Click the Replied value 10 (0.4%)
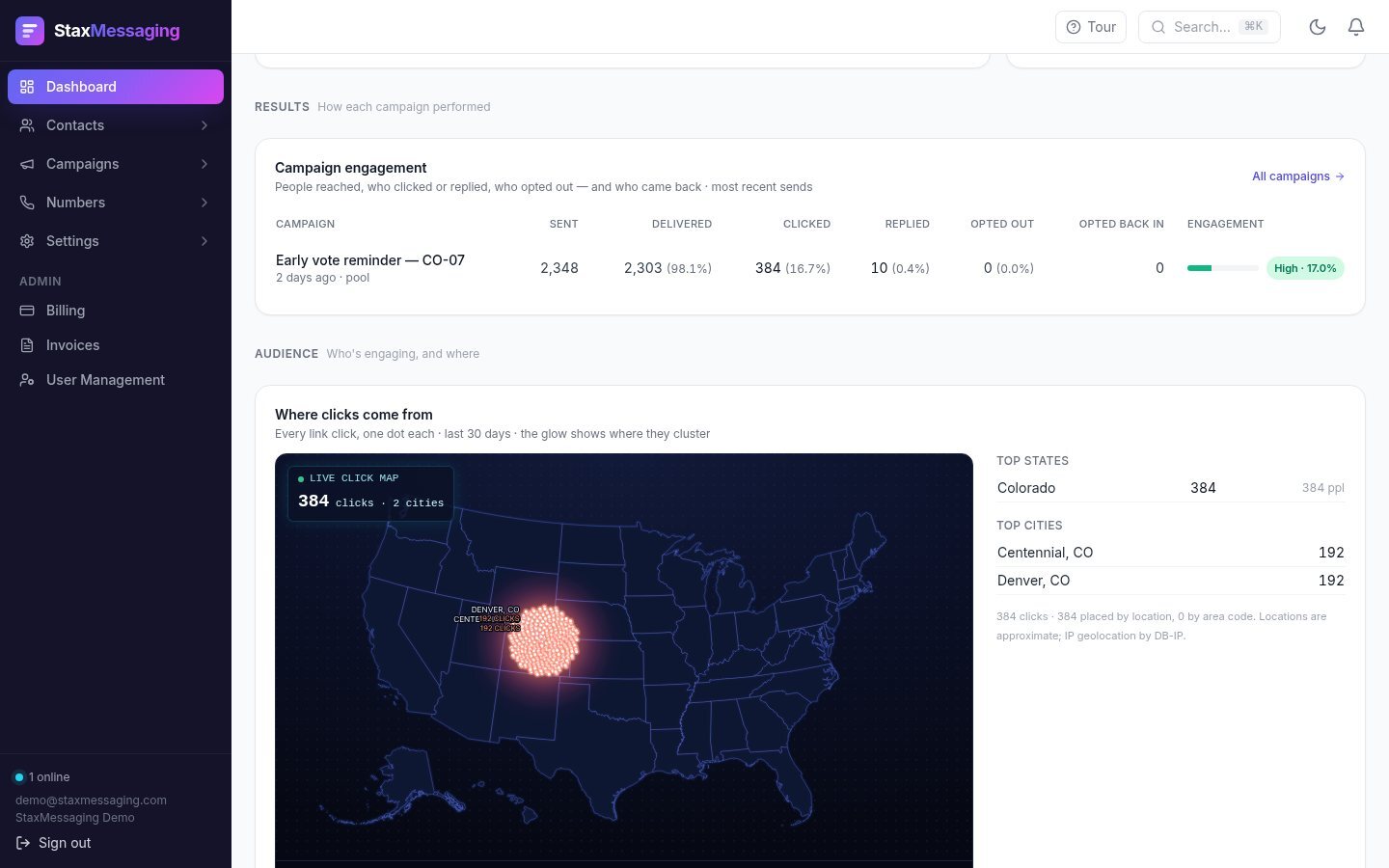Screen dimensions: 1389x868 [900, 268]
